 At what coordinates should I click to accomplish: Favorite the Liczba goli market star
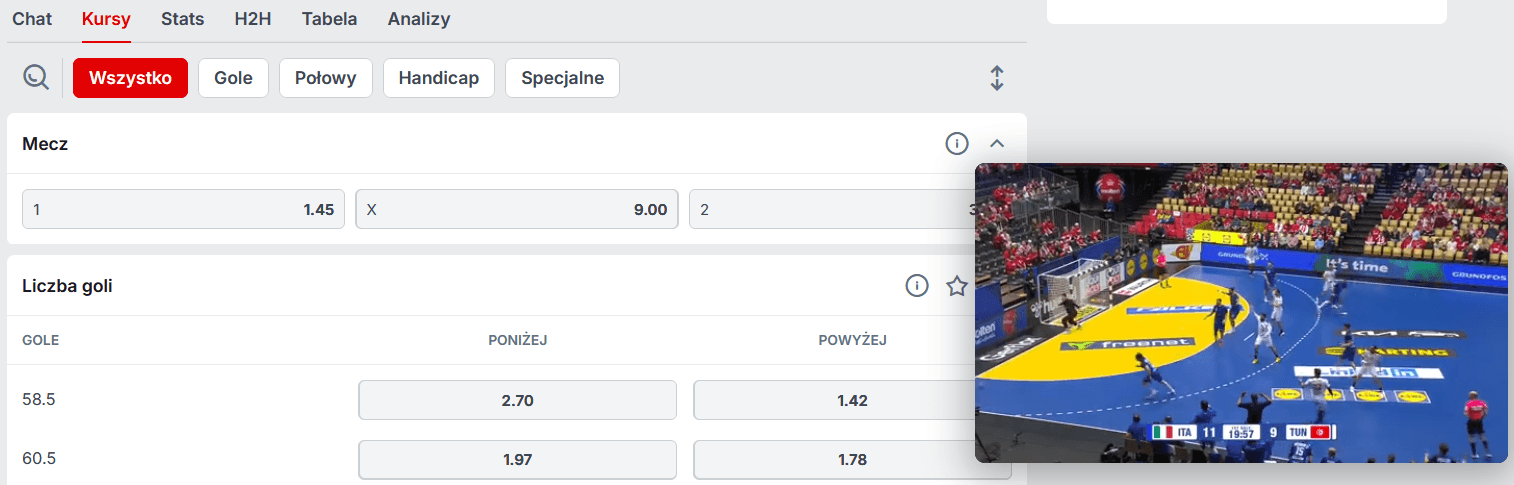[957, 286]
